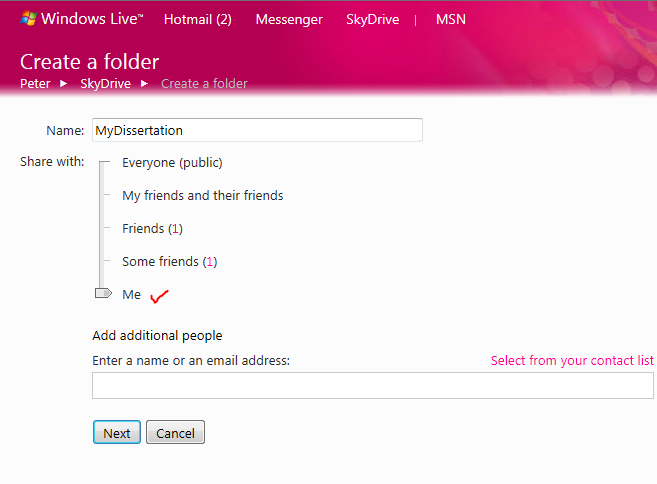Click Peter in the breadcrumb
The width and height of the screenshot is (657, 484).
point(35,83)
